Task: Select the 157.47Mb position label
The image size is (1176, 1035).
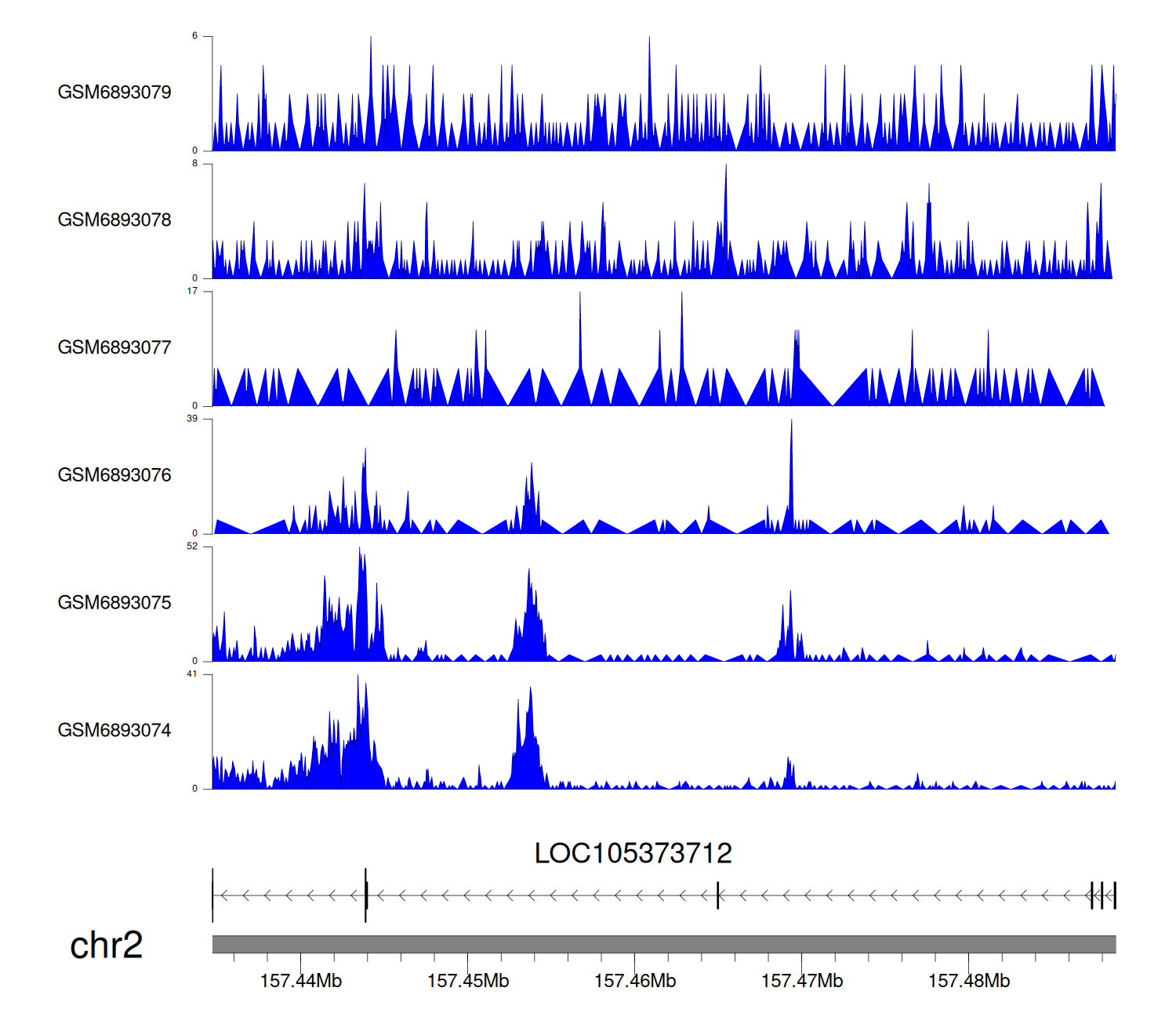Action: click(x=802, y=982)
